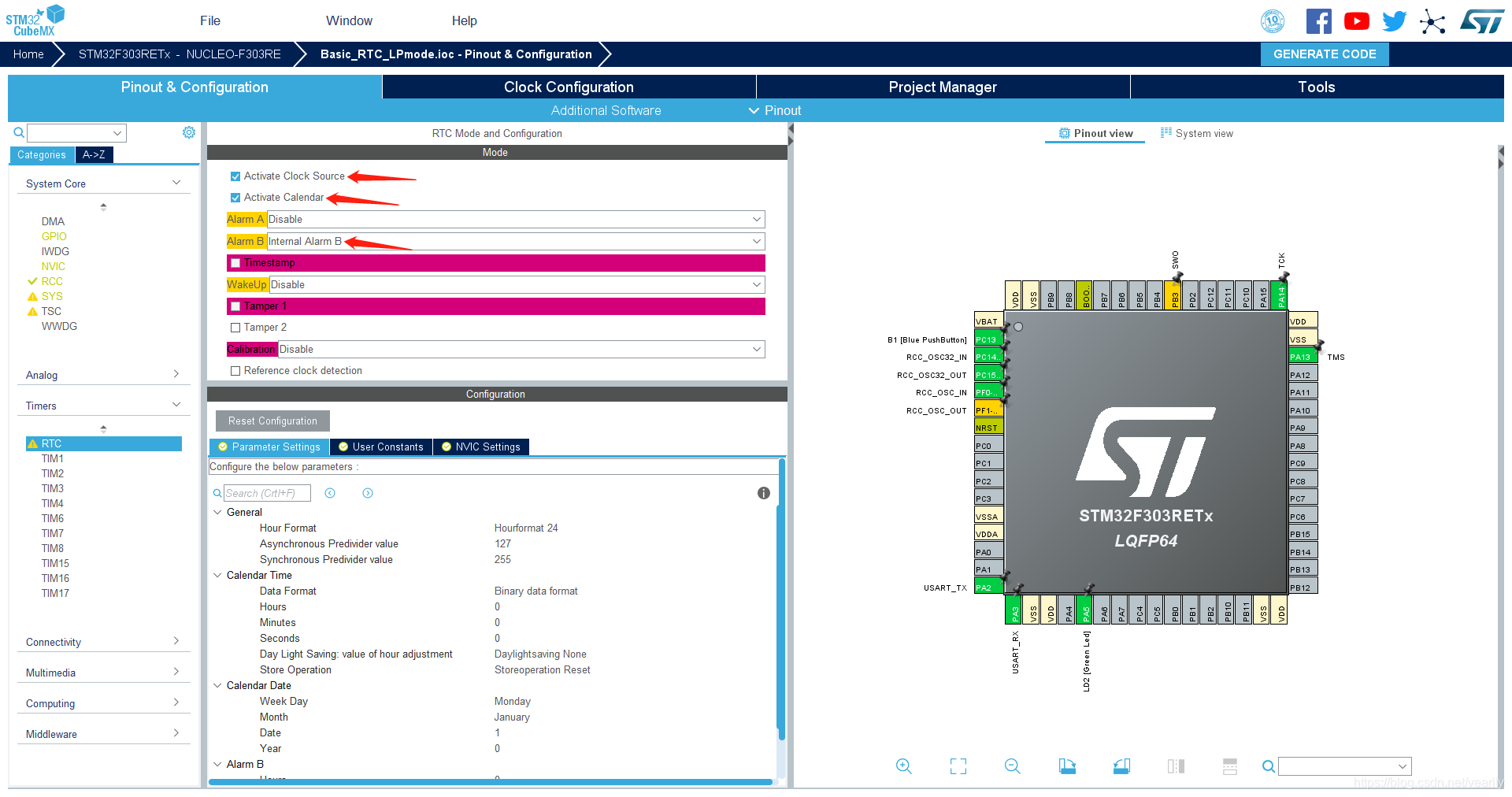Rotate the chip view clockwise

[1067, 766]
